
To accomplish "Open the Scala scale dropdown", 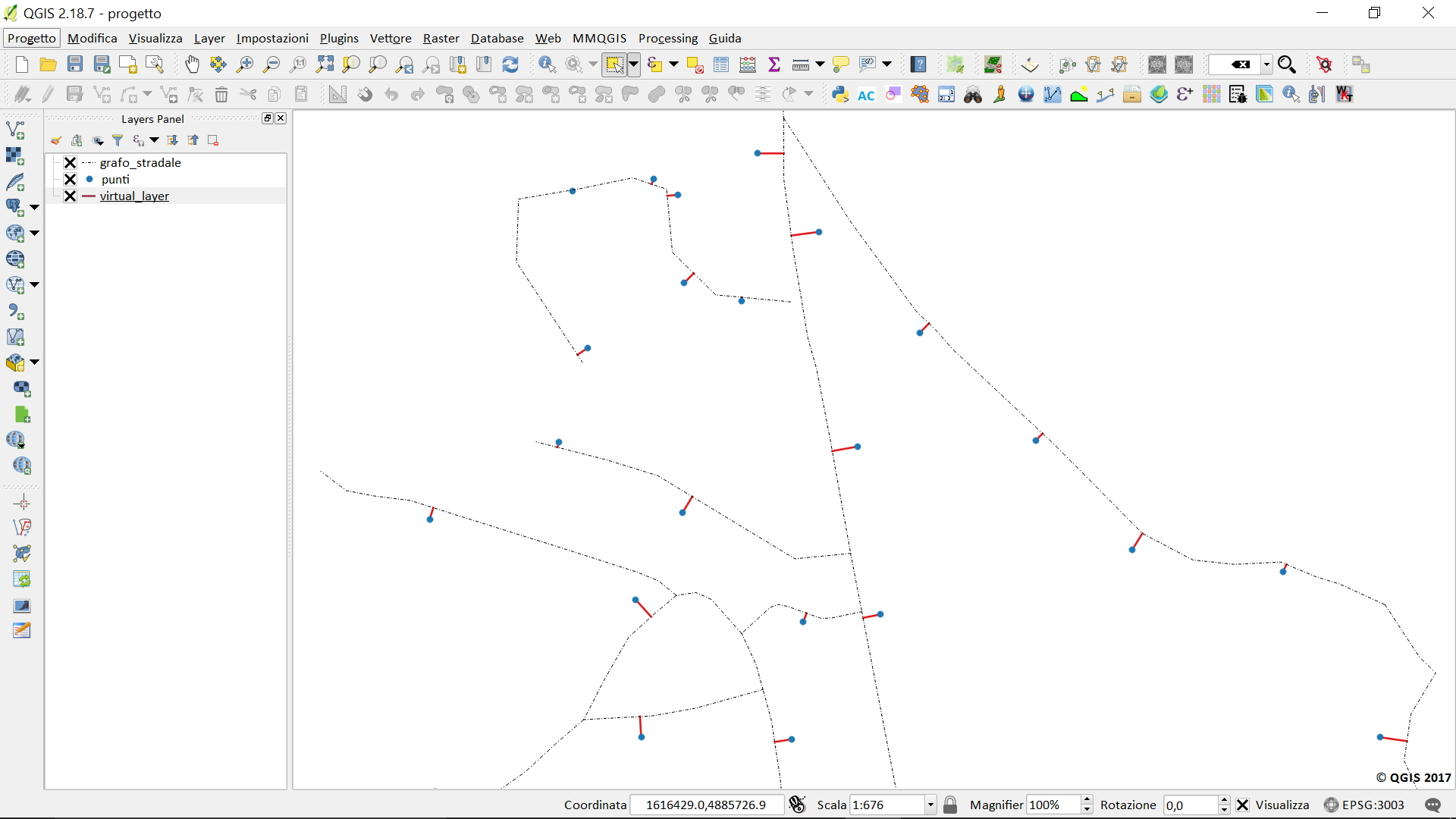I will (x=930, y=805).
